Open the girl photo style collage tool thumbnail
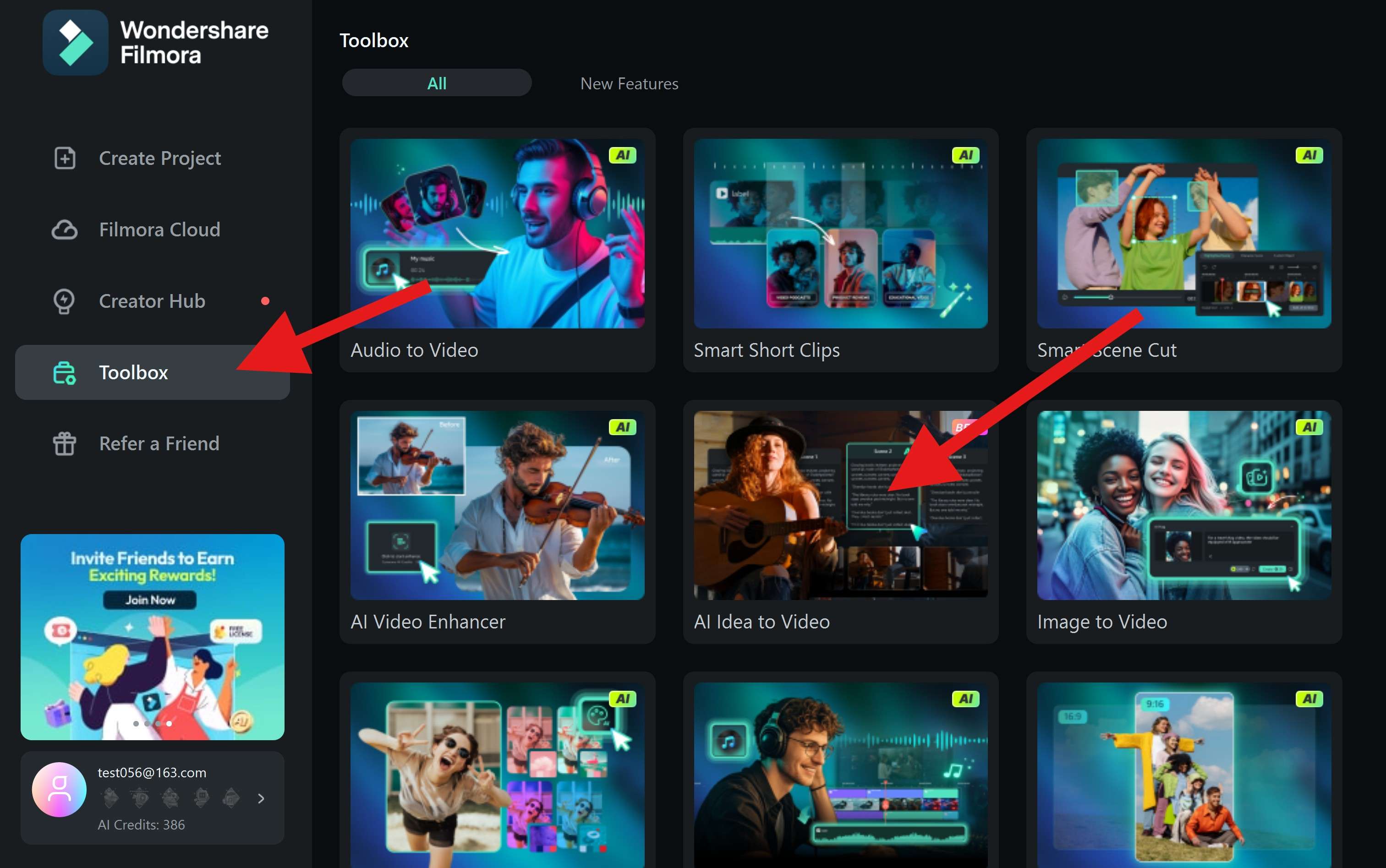This screenshot has width=1386, height=868. [x=497, y=775]
